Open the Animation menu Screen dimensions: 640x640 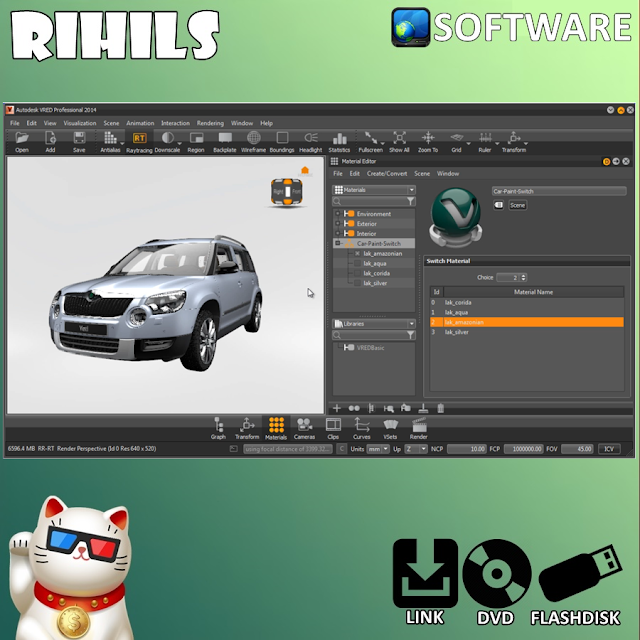[x=140, y=123]
